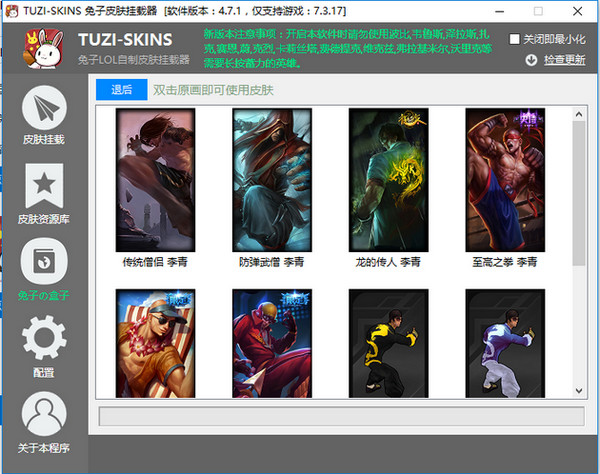
Task: Click the green 新版本注意事项 notice text
Action: [347, 49]
